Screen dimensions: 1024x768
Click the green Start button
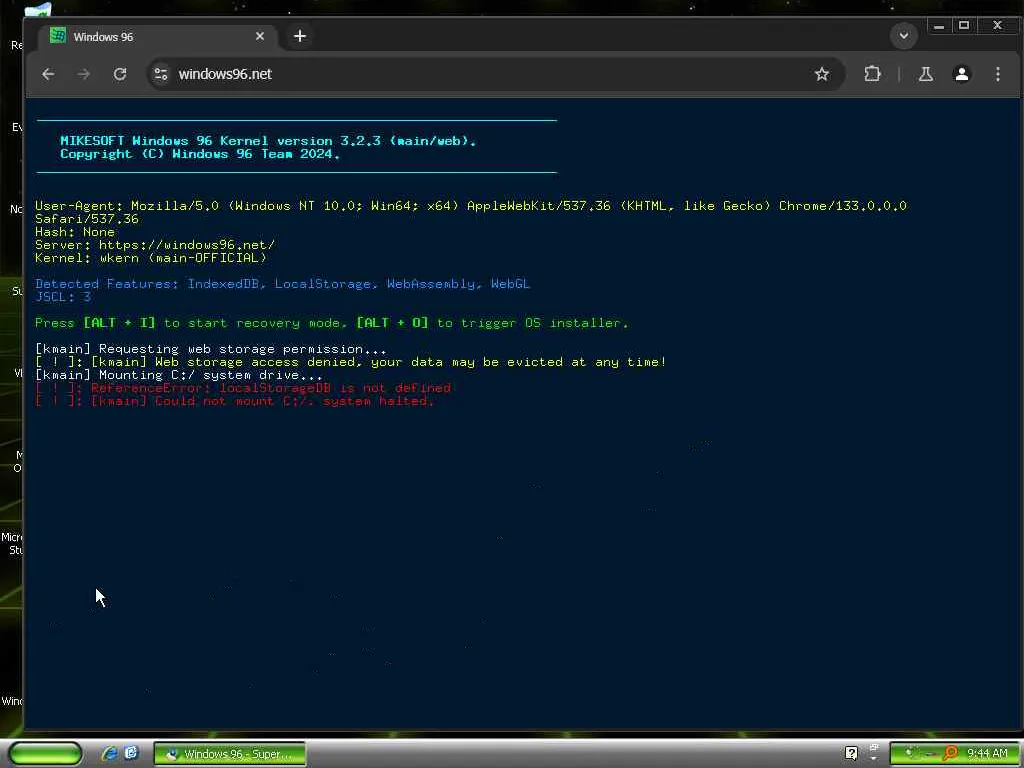tap(44, 754)
